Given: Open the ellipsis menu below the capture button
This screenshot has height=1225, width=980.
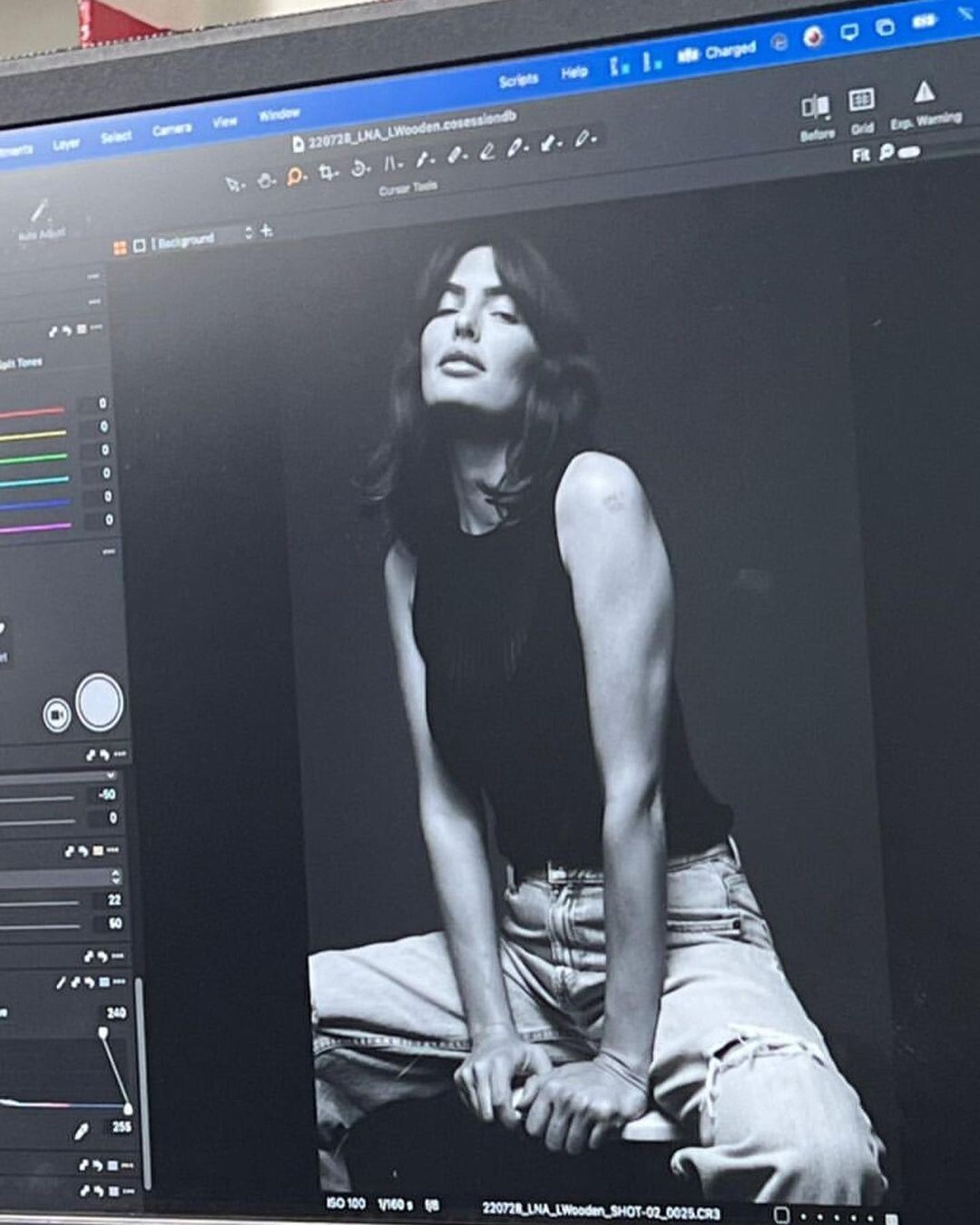Looking at the screenshot, I should click(120, 754).
